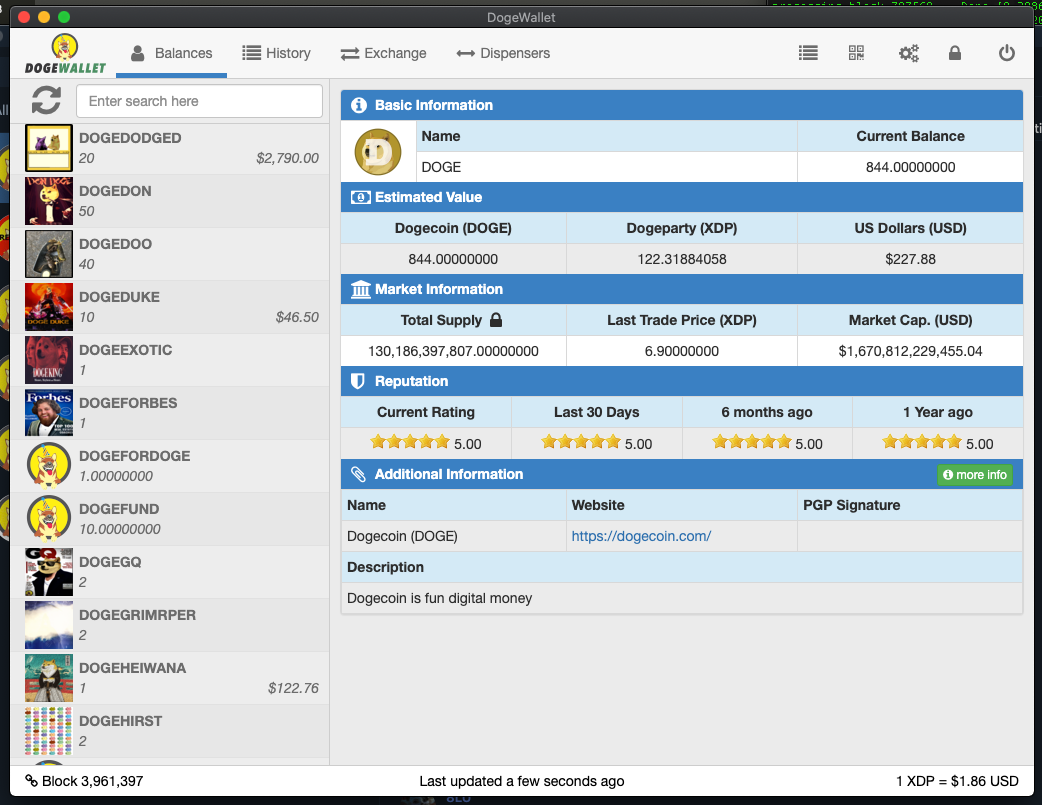This screenshot has height=805, width=1042.
Task: Click the Reputation shield icon
Action: click(x=358, y=381)
